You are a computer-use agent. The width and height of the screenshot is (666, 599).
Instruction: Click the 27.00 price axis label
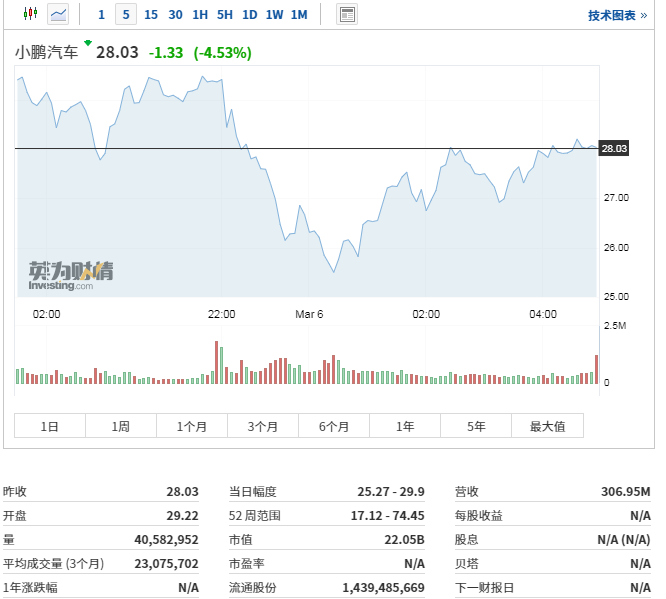[616, 198]
